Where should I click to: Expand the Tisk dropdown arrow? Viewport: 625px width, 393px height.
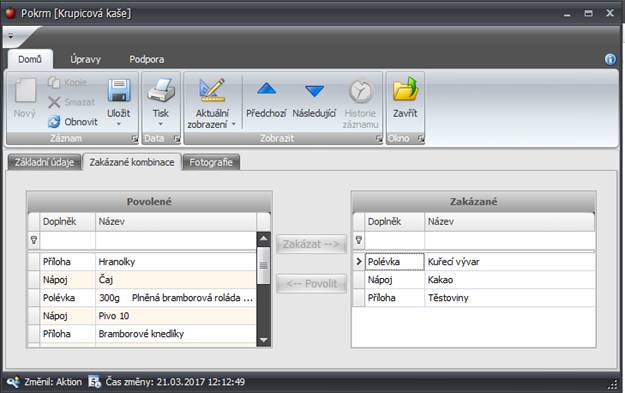[x=161, y=124]
